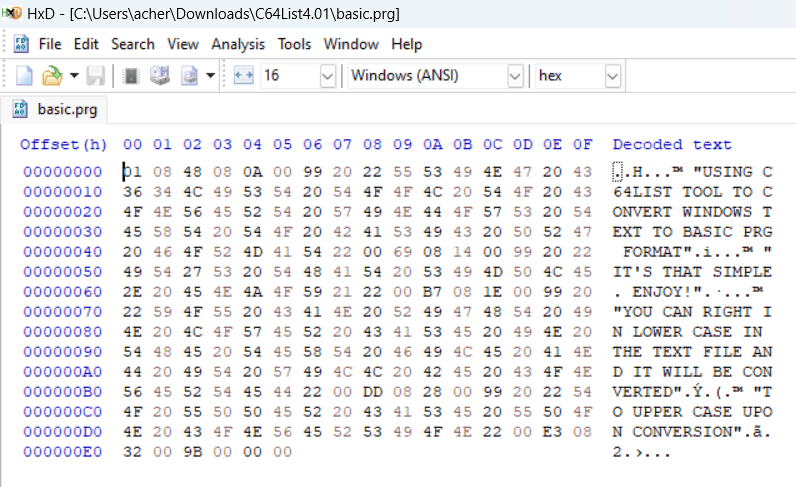796x487 pixels.
Task: Click the Decoded text column header
Action: pyautogui.click(x=672, y=145)
